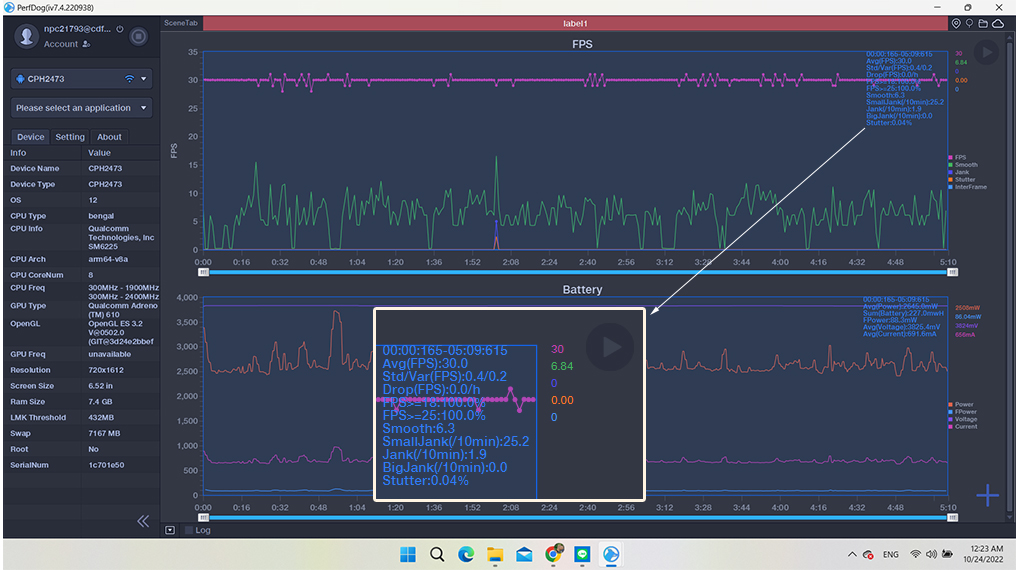Click the play button on FPS chart

987,52
